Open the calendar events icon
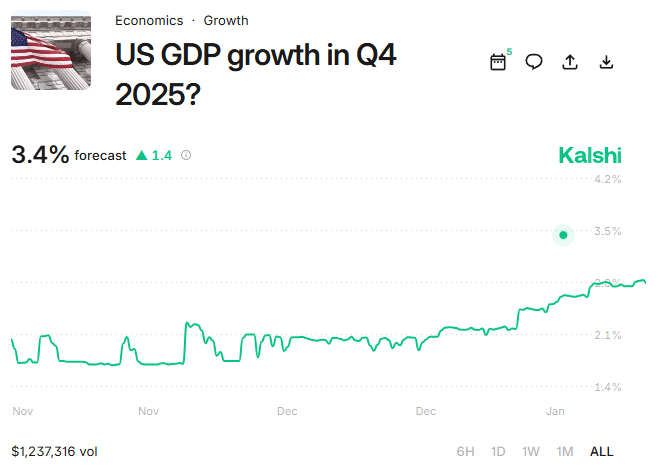 [x=498, y=62]
